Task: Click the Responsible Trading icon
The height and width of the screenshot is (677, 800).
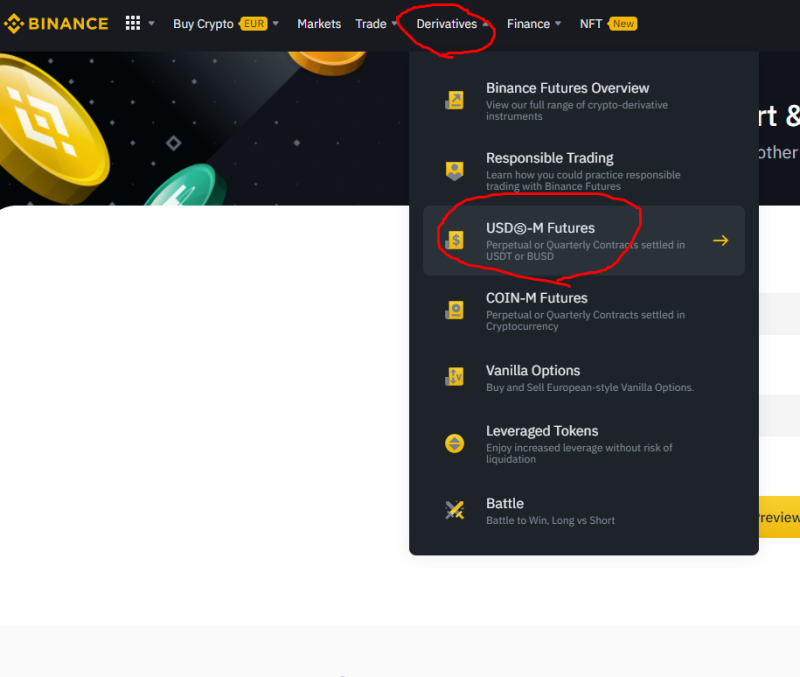Action: 454,170
